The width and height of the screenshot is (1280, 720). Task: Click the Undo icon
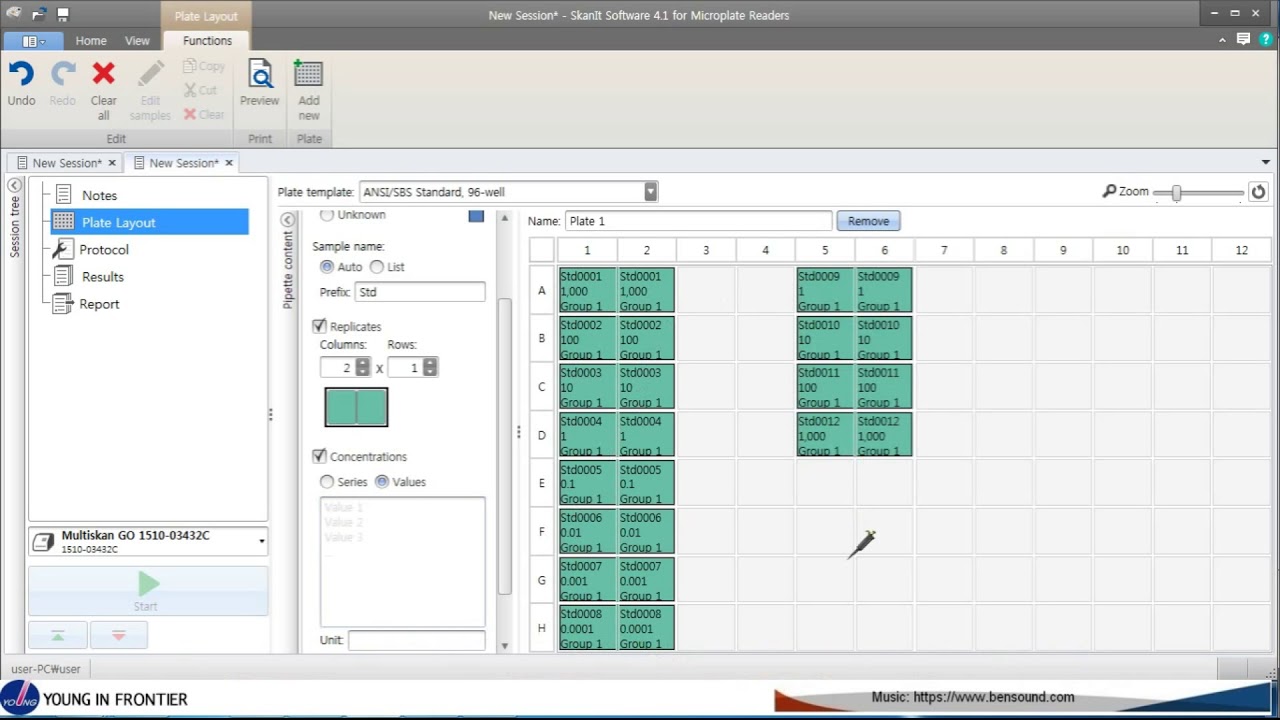tap(21, 73)
